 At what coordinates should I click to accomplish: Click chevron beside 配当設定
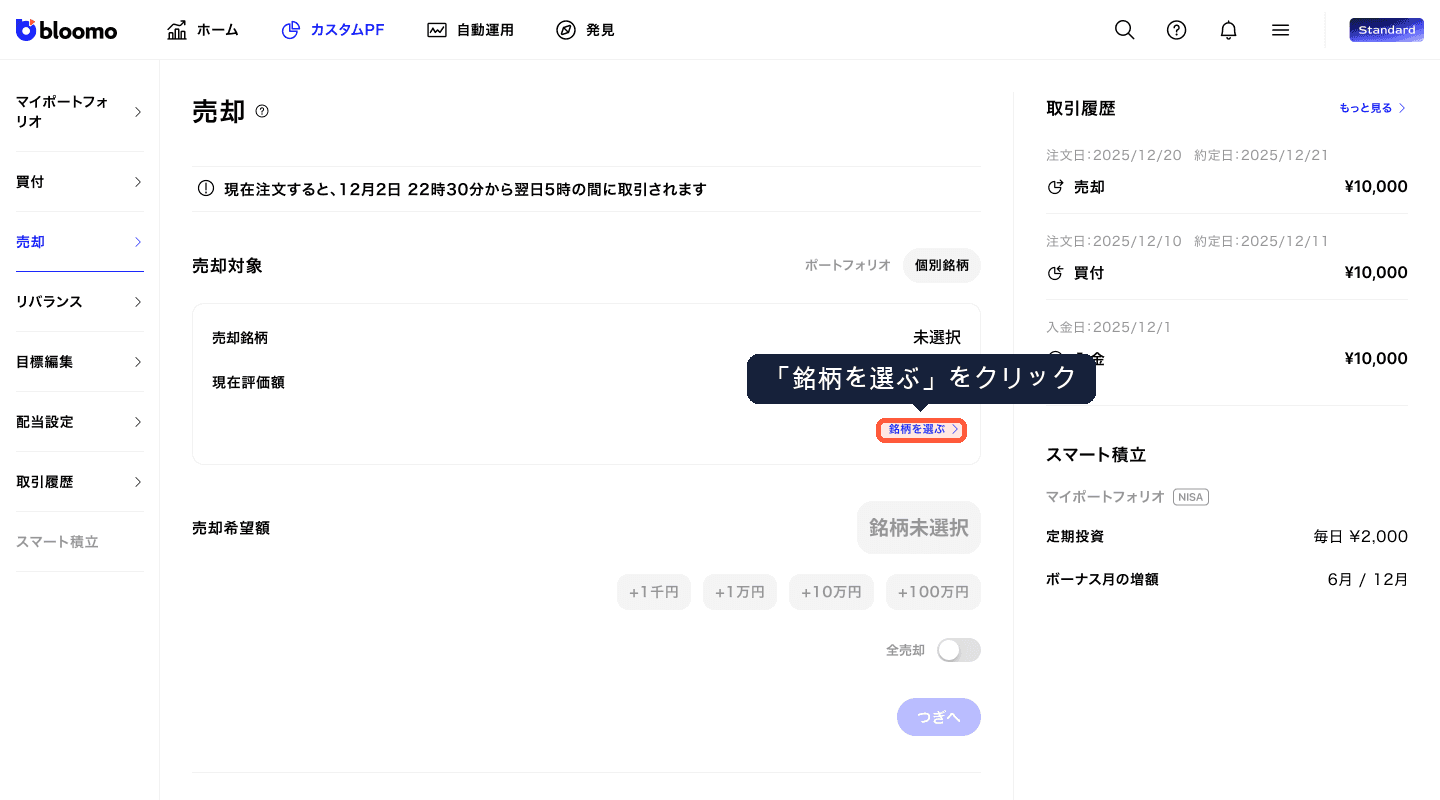[x=138, y=422]
